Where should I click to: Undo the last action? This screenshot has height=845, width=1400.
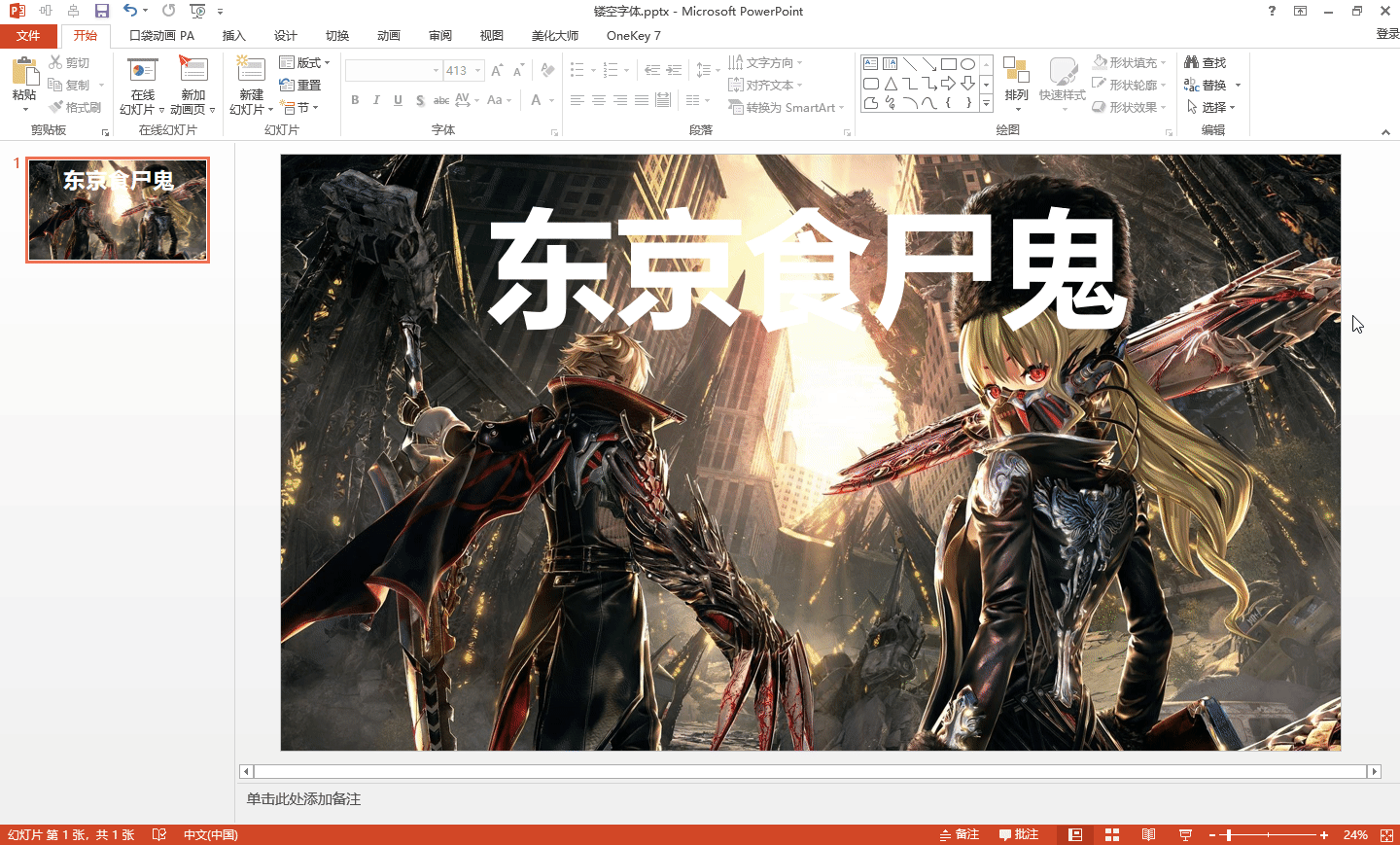pyautogui.click(x=130, y=11)
